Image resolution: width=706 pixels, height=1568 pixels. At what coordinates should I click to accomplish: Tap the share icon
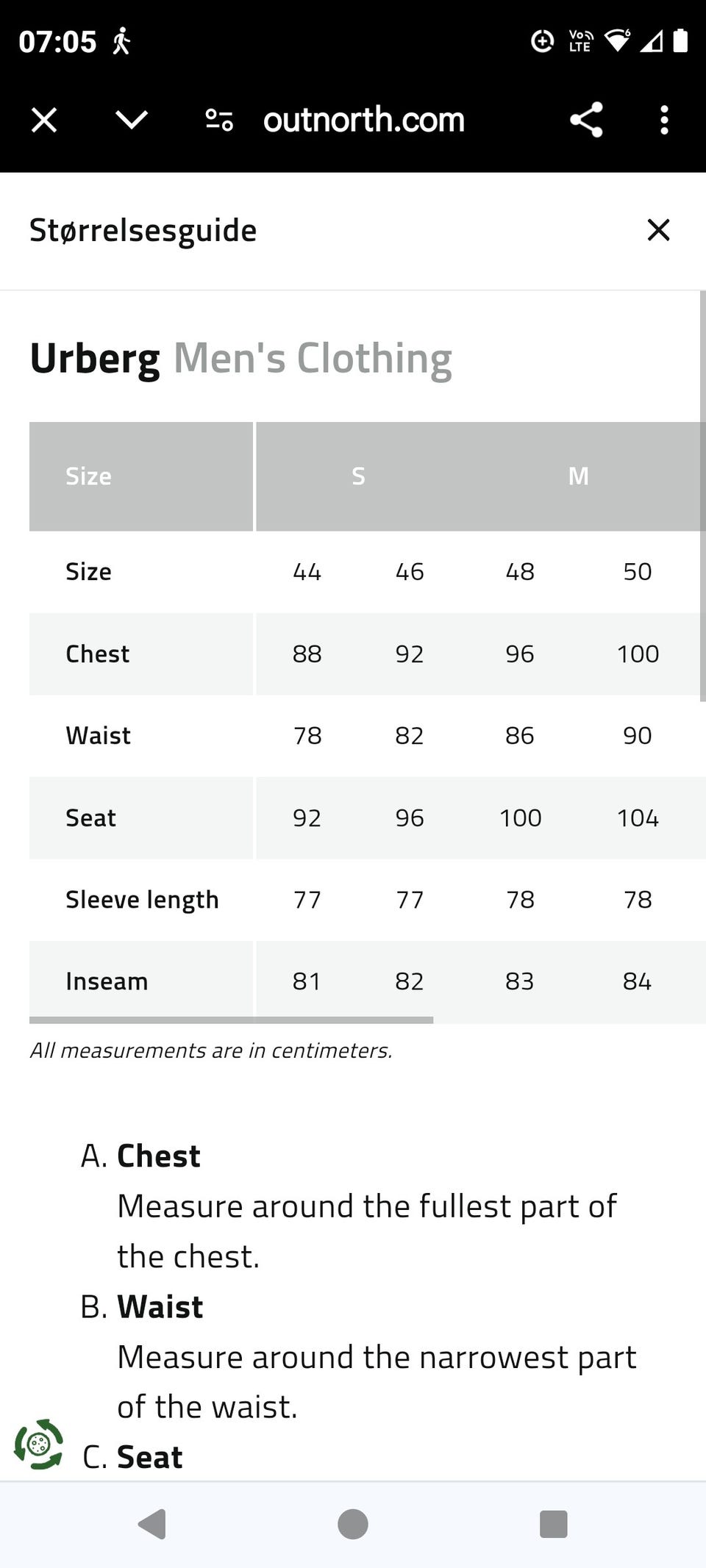(586, 120)
